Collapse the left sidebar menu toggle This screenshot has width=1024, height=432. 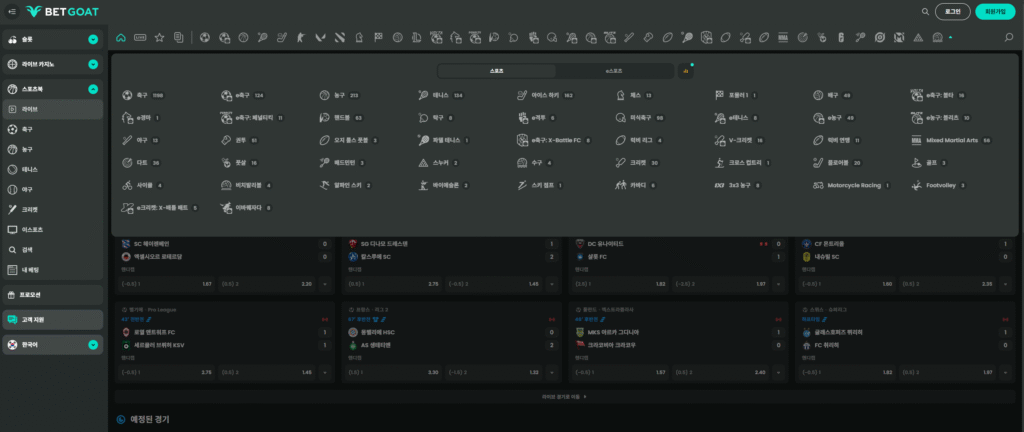pos(11,12)
